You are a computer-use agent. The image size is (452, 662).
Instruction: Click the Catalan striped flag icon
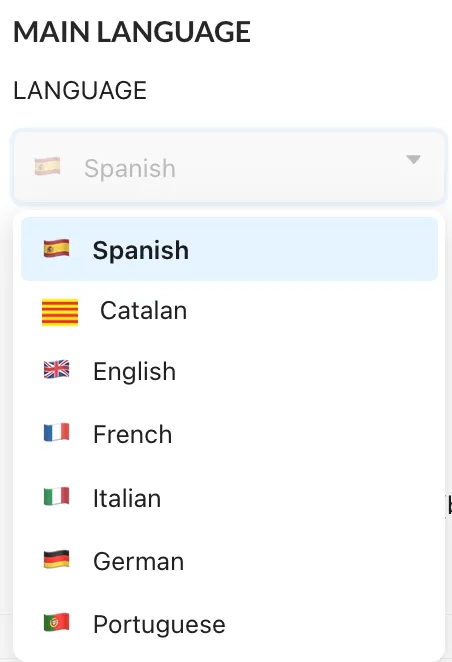pos(60,312)
